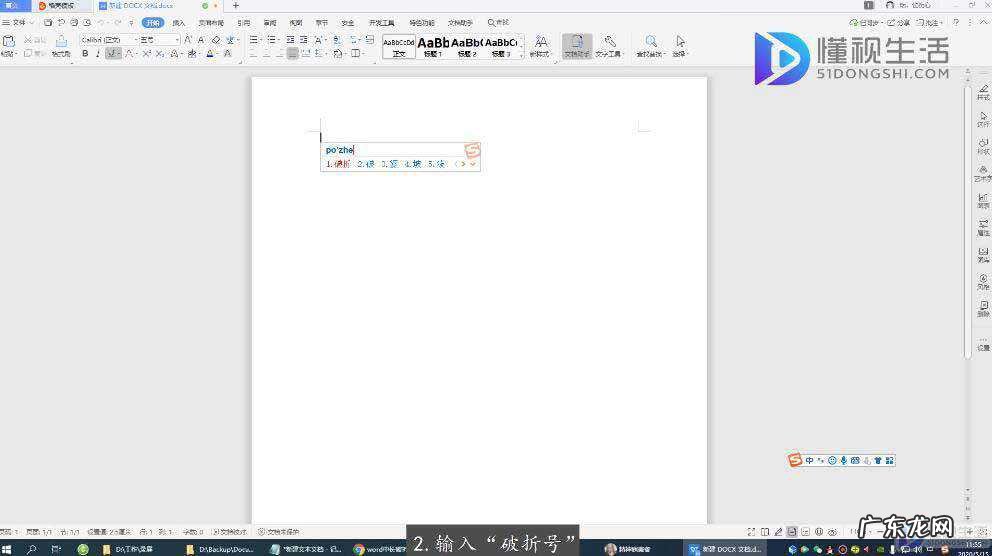Open the font name dropdown Calibri
The image size is (992, 556).
click(106, 40)
